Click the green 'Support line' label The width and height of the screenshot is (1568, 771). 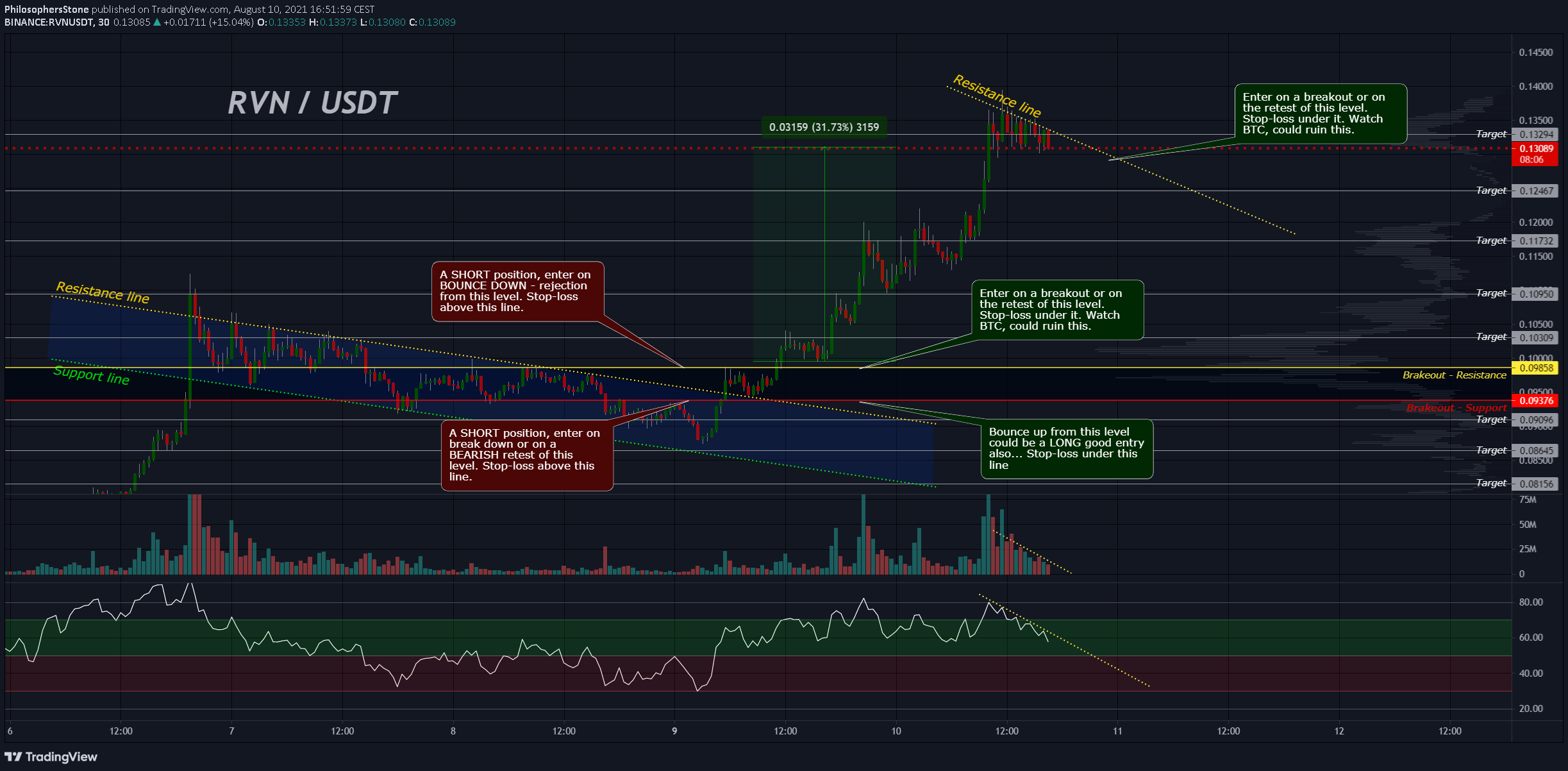point(91,375)
